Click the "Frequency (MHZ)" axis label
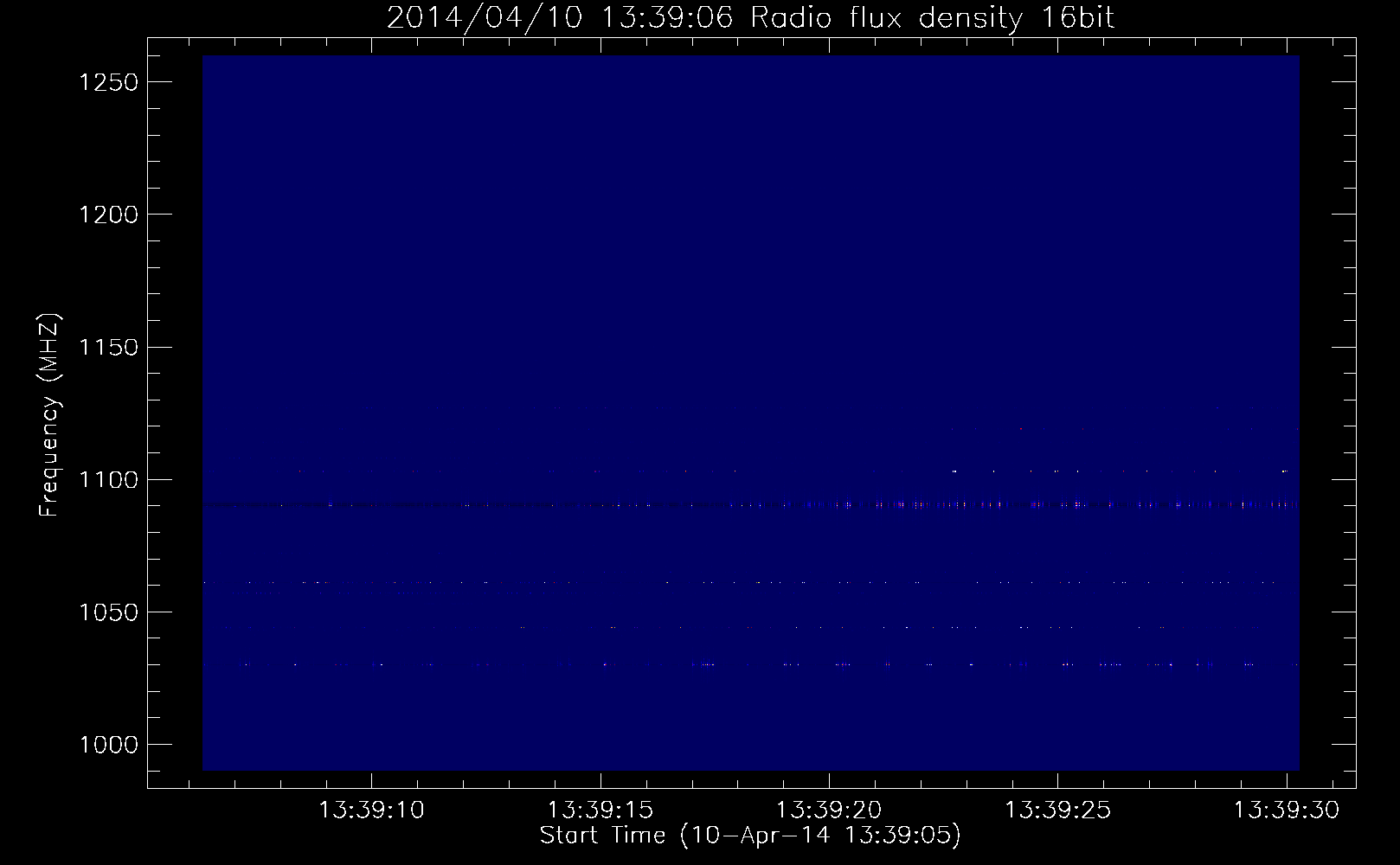The width and height of the screenshot is (1400, 865). click(x=50, y=415)
